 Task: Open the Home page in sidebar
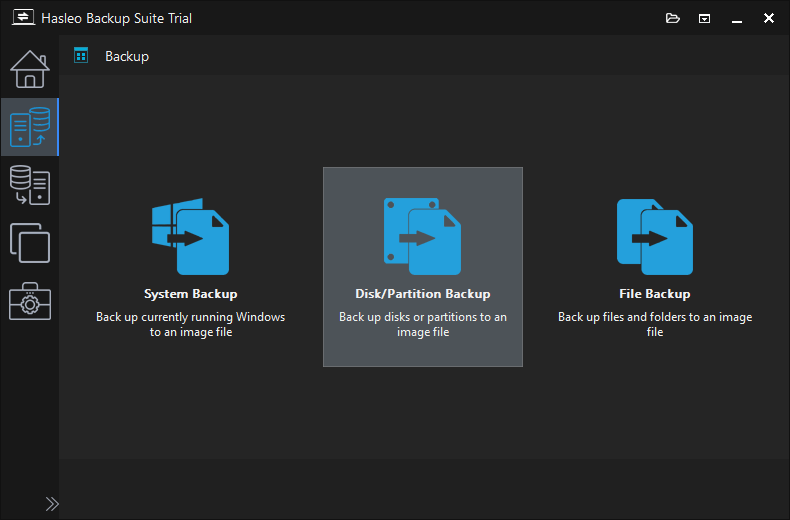coord(30,70)
